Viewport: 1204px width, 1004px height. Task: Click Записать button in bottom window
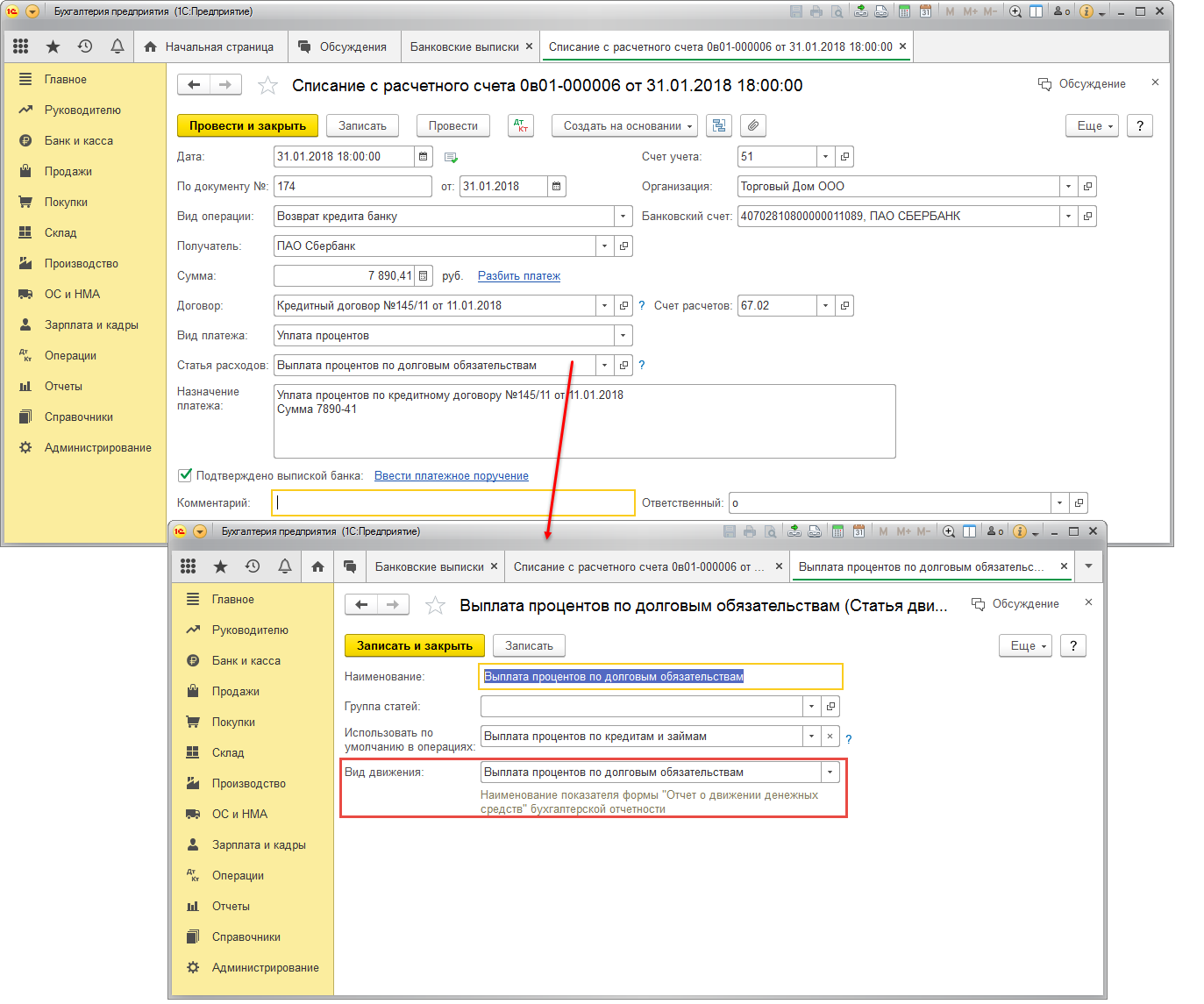(529, 645)
